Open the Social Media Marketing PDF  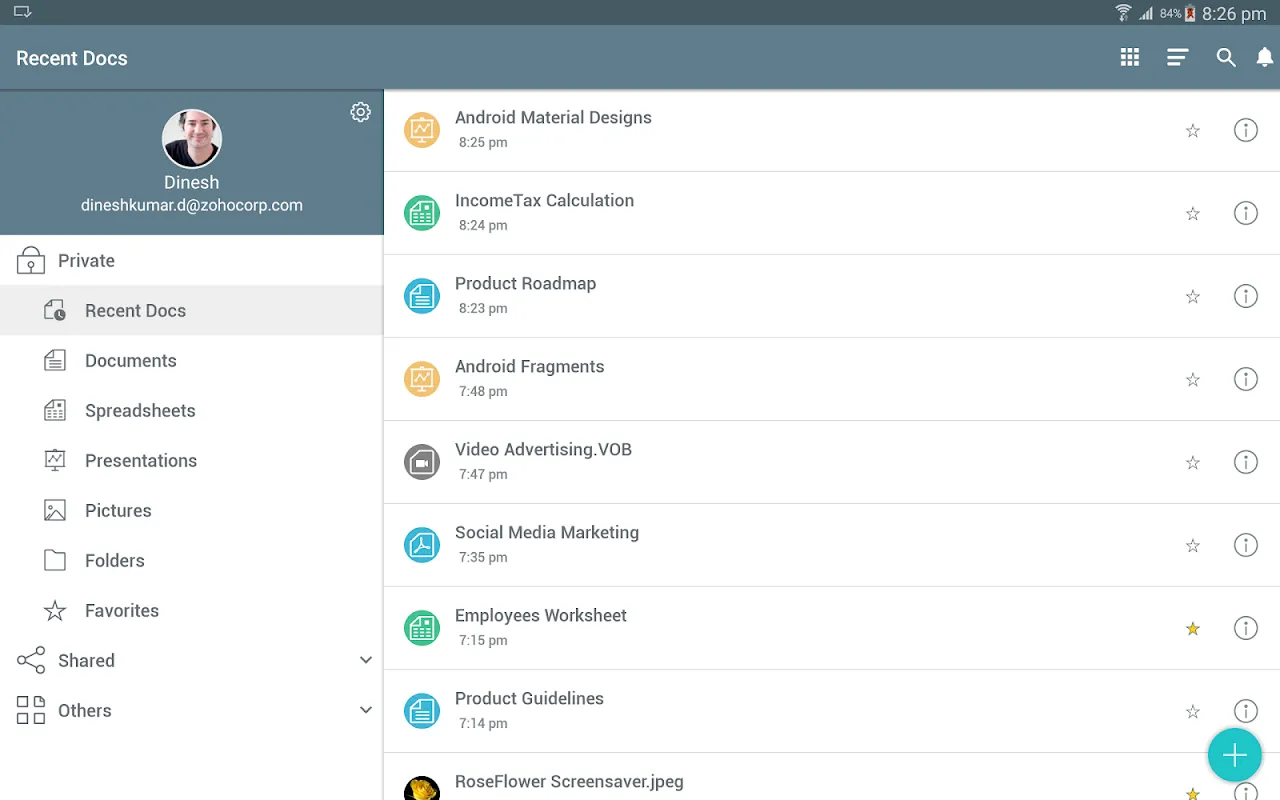[547, 533]
